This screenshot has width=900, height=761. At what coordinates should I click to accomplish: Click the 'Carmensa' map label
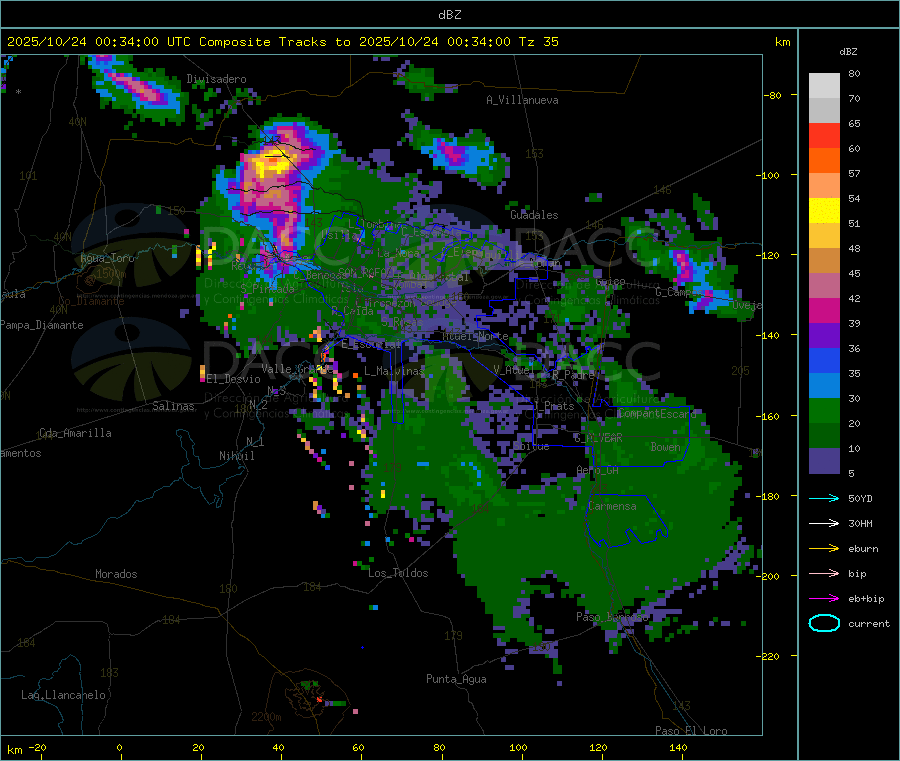pos(612,506)
